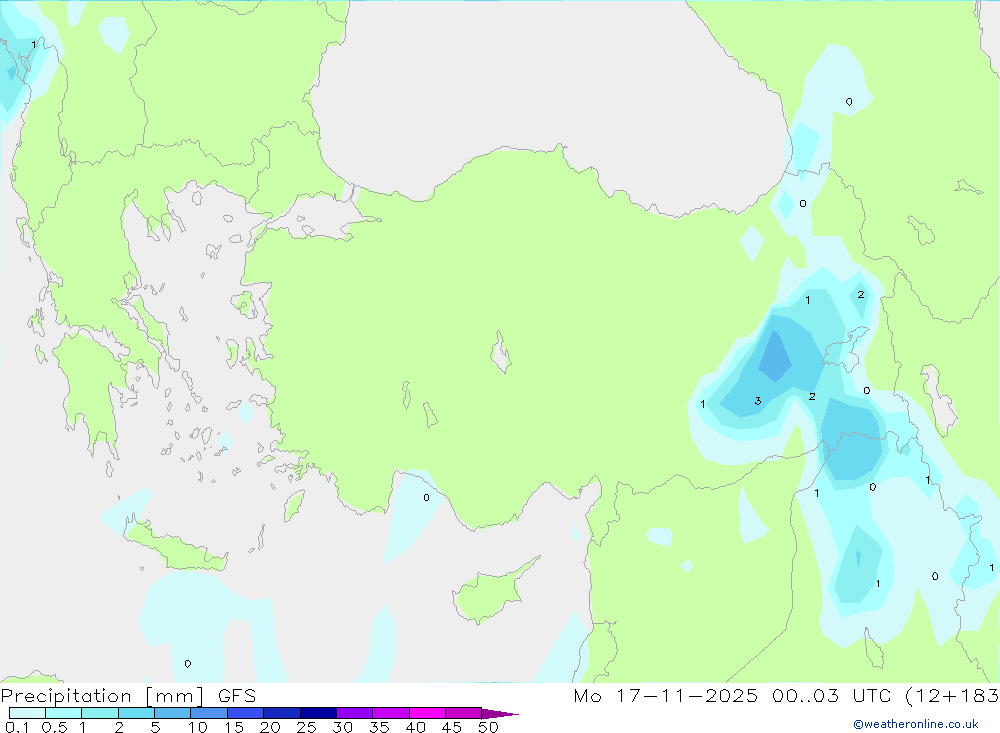Pick the 2 to 5 mm legend swatch
1000x733 pixels.
[x=136, y=713]
